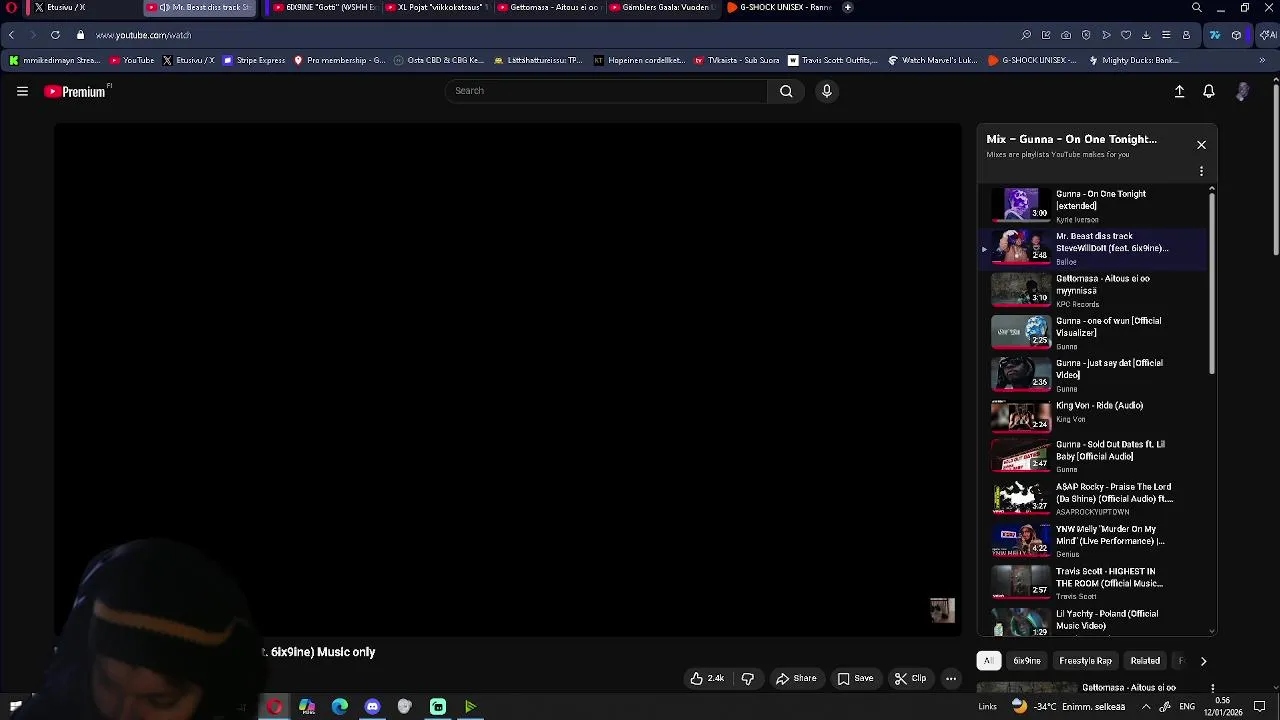
Task: Play Lil Yachty - Poland music video
Action: pyautogui.click(x=1093, y=621)
